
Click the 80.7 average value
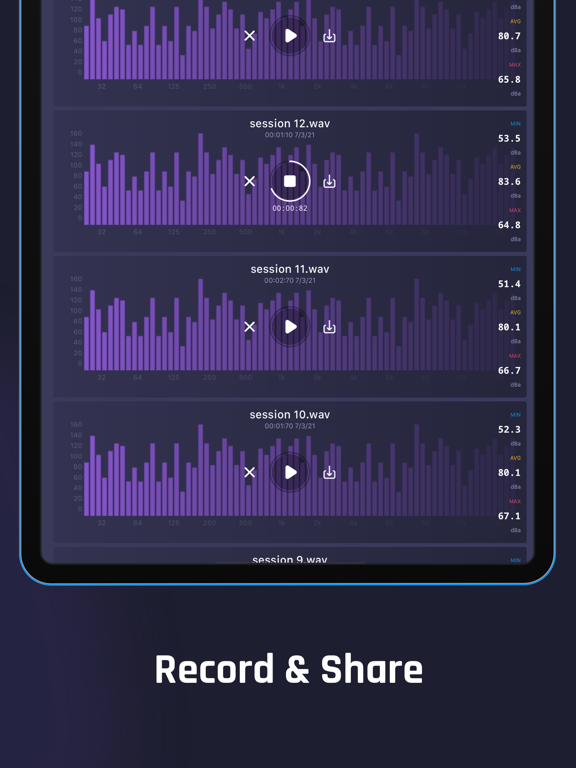(509, 36)
